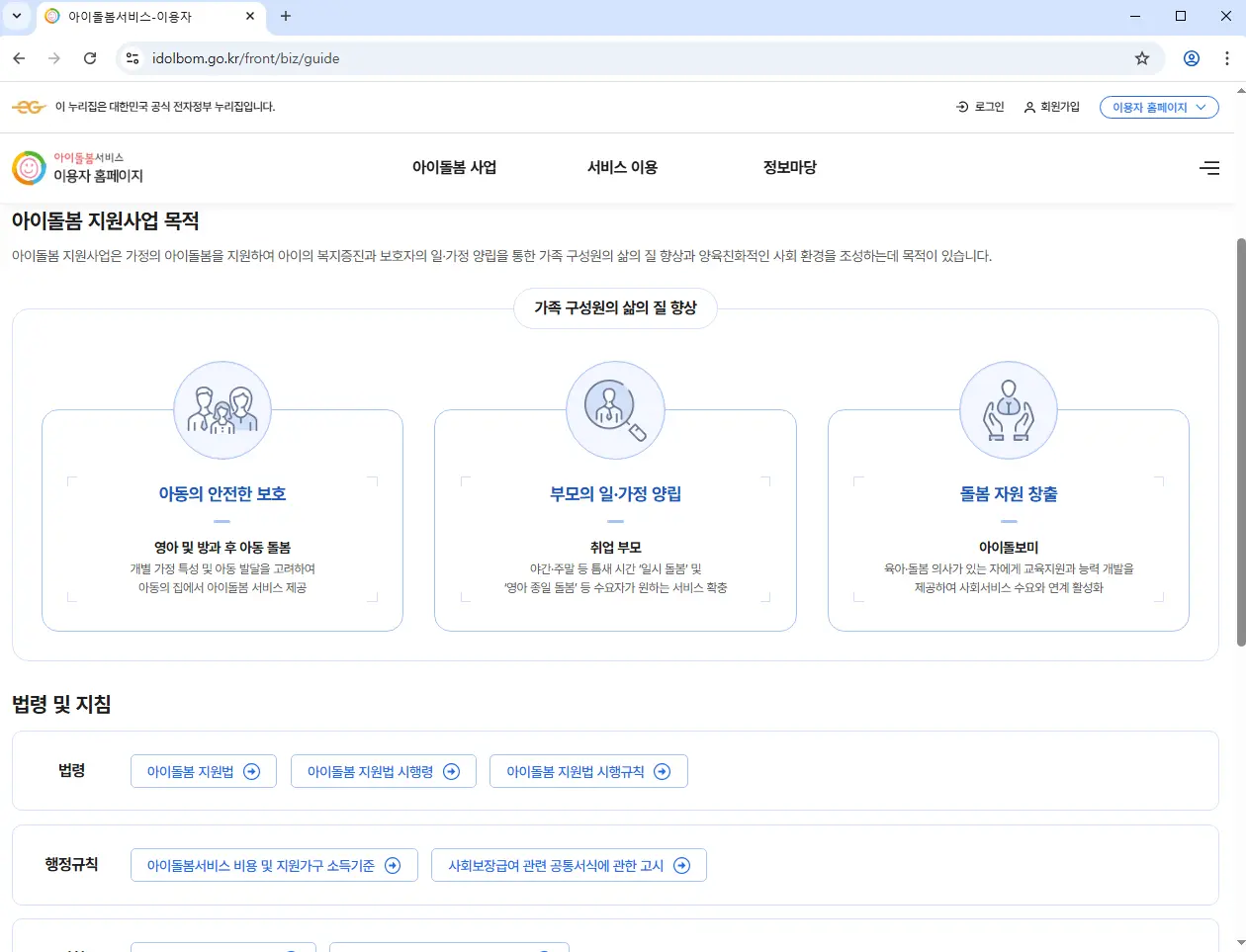Open the 아이돌봄 사업 menu
Image resolution: width=1246 pixels, height=952 pixels.
pos(454,167)
